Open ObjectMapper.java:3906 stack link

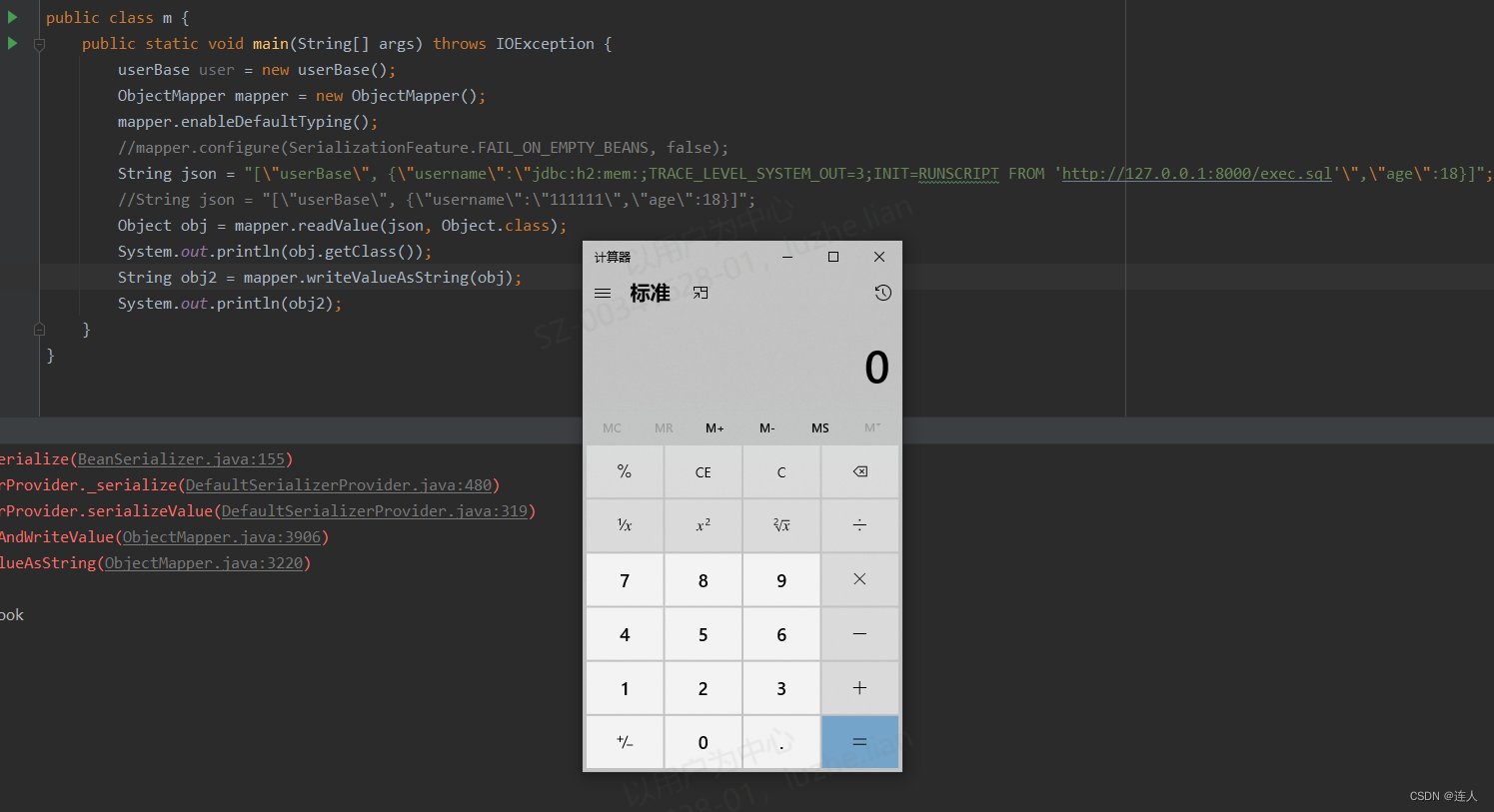pos(222,536)
